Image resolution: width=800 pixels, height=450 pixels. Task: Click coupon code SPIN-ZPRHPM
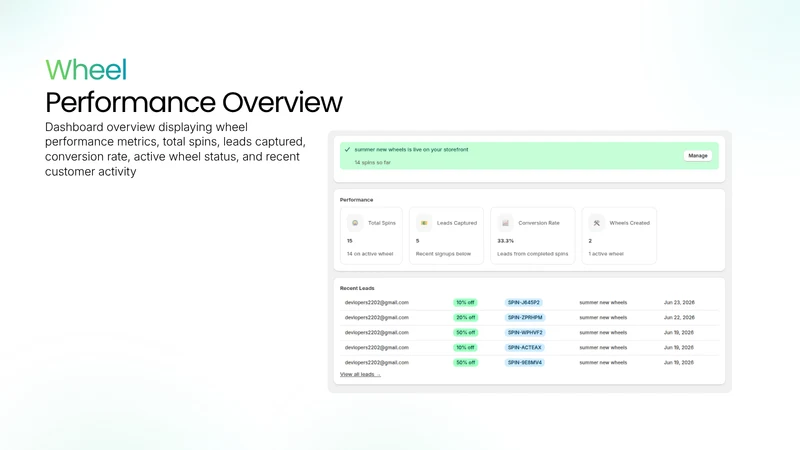click(525, 317)
